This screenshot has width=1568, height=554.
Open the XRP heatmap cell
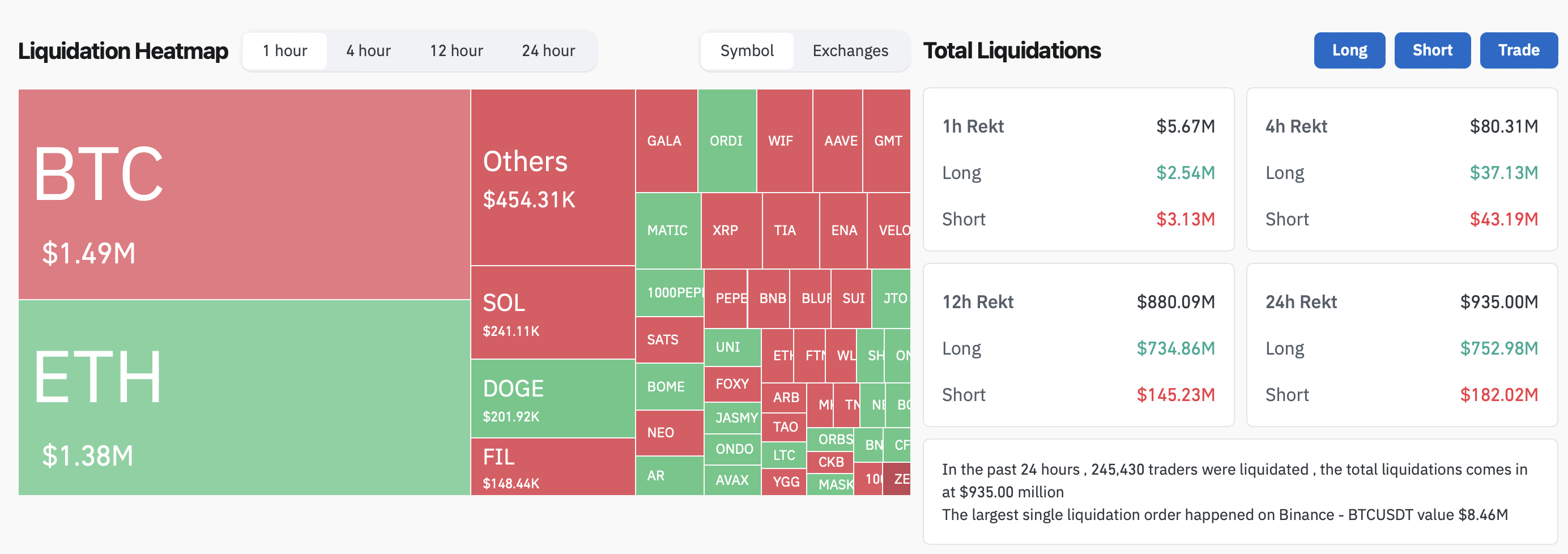point(730,230)
